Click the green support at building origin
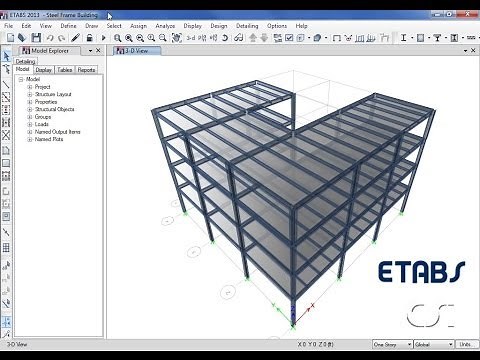The height and width of the screenshot is (360, 480). 293,327
